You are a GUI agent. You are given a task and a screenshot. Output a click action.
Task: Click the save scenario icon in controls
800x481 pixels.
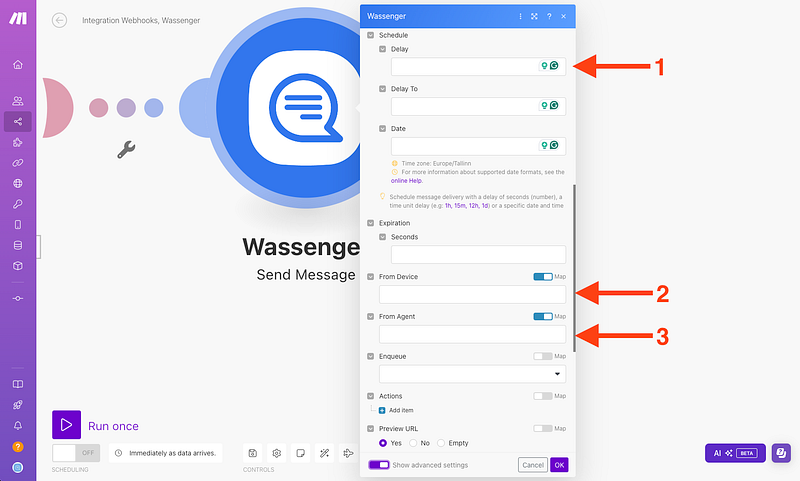(x=253, y=453)
